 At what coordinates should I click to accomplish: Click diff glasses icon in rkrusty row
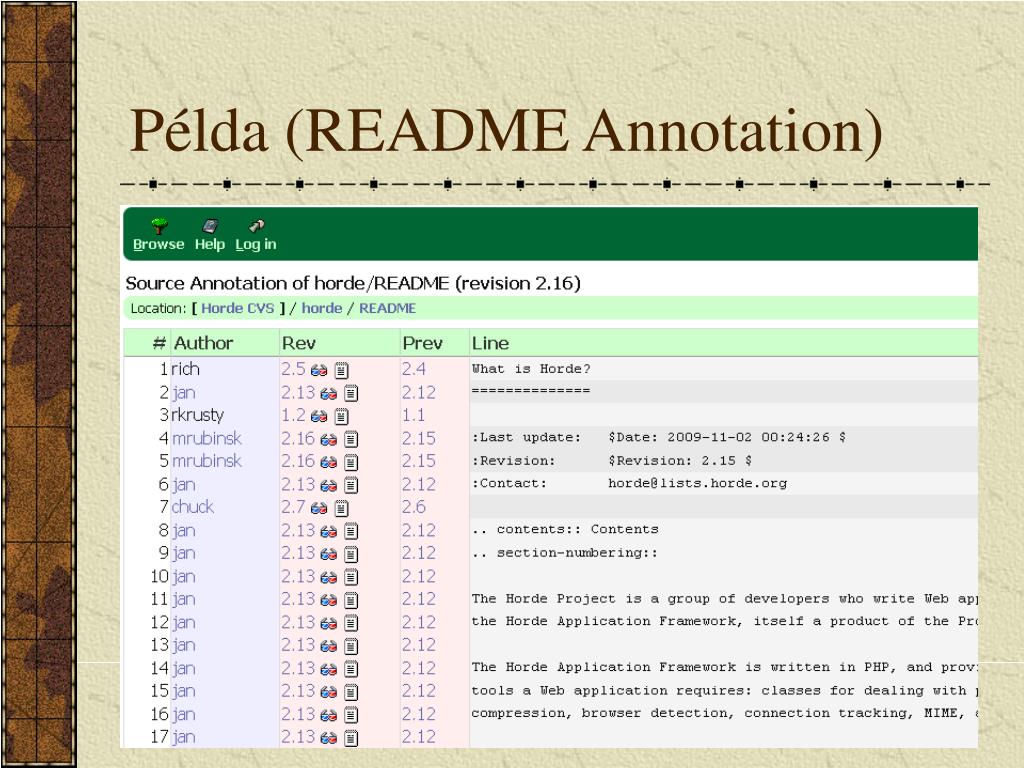[x=319, y=416]
